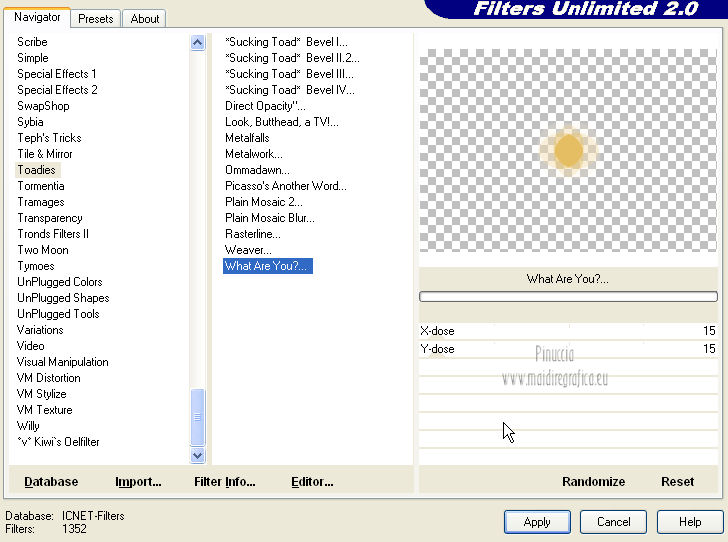Viewport: 728px width, 542px height.
Task: Choose VM Stylize category
Action: (x=42, y=394)
